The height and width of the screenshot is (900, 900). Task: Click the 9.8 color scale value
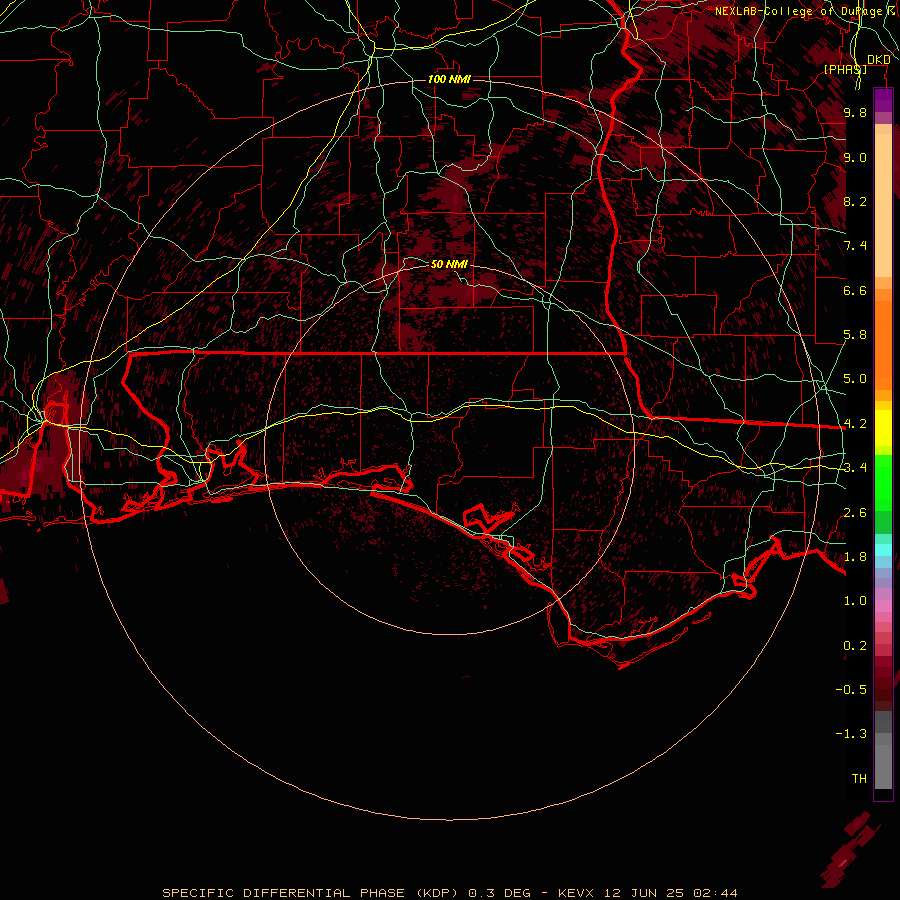coord(855,112)
